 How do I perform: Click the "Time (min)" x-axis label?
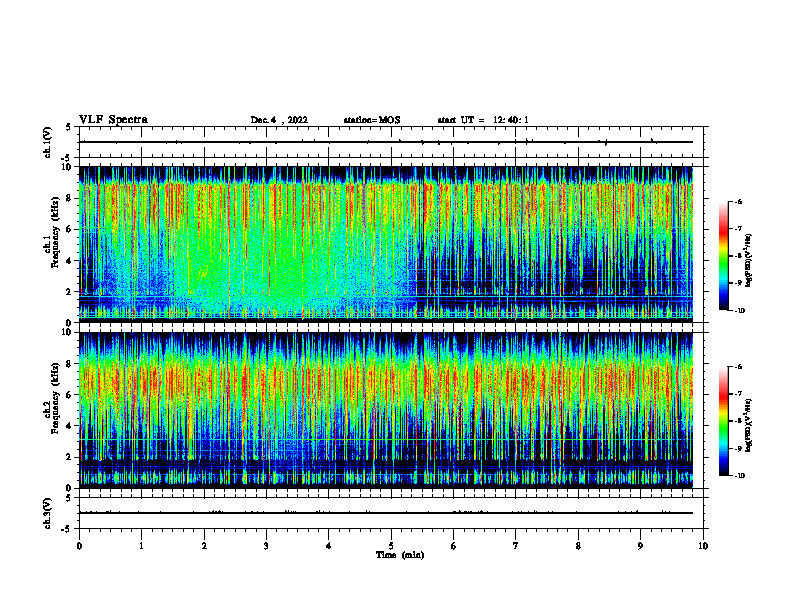tap(400, 555)
